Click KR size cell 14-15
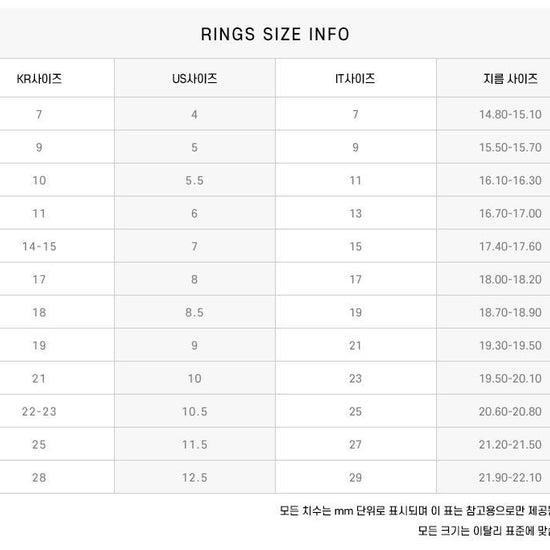Viewport: 550px width, 550px height. coord(39,247)
